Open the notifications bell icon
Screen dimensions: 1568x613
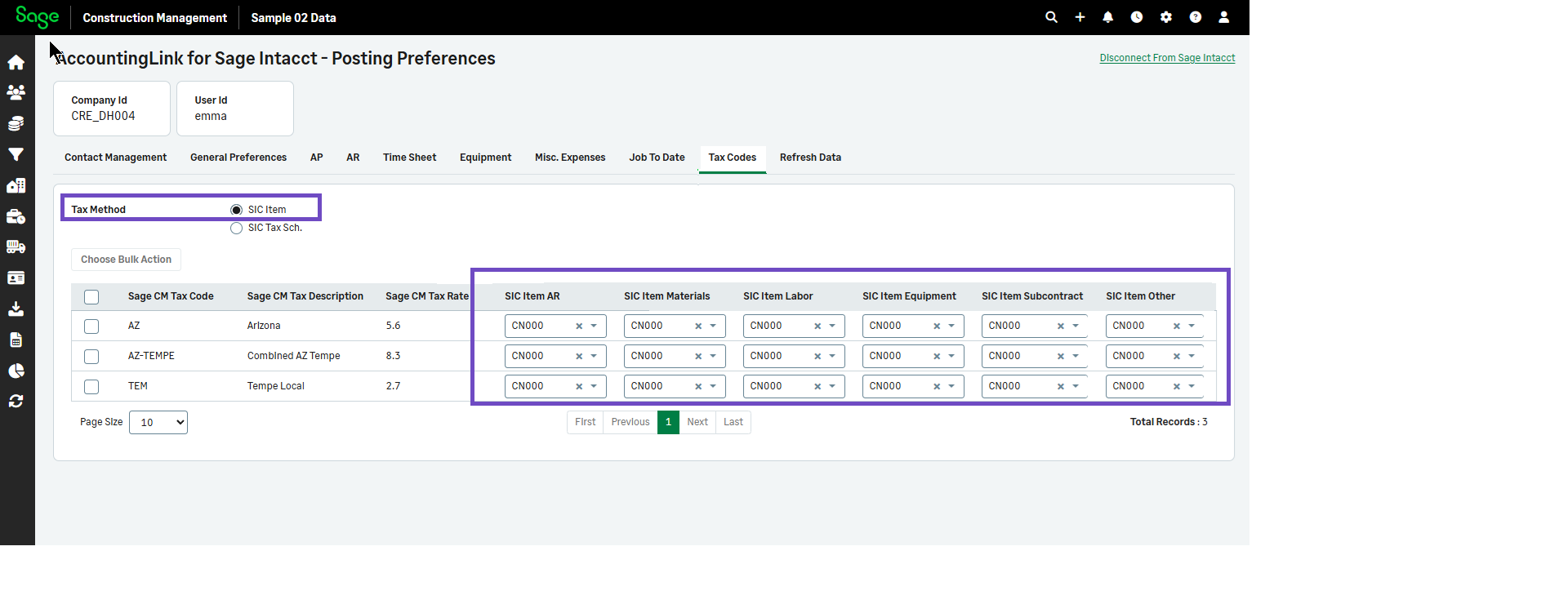click(1107, 17)
